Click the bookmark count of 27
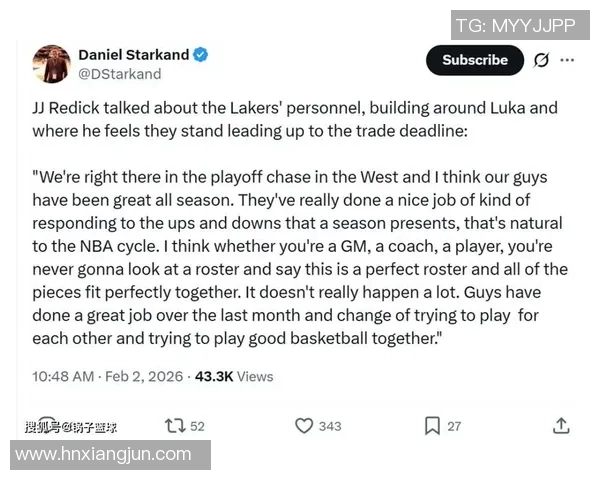This screenshot has width=600, height=480. [x=454, y=426]
